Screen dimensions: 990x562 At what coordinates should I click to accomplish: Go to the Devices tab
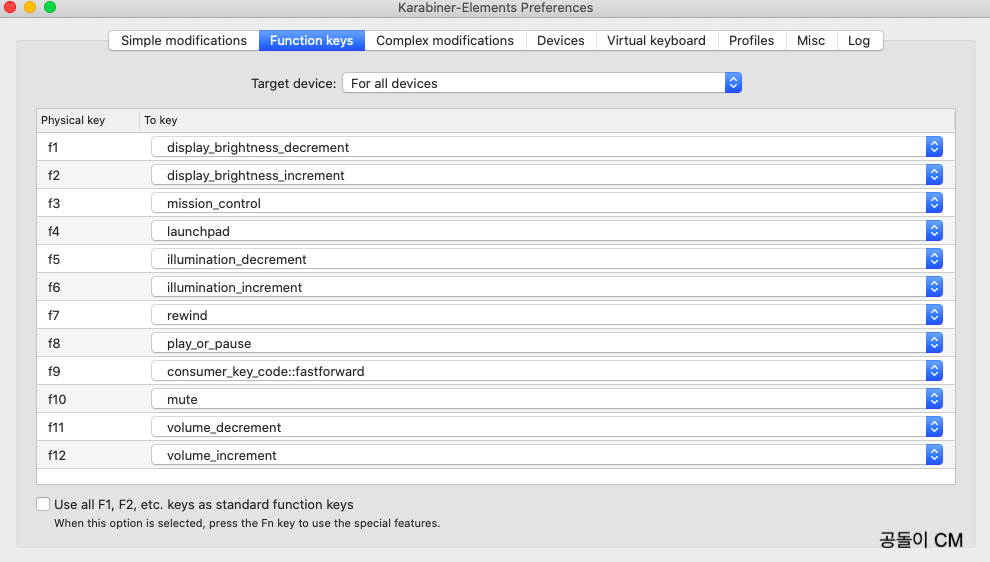(x=561, y=40)
